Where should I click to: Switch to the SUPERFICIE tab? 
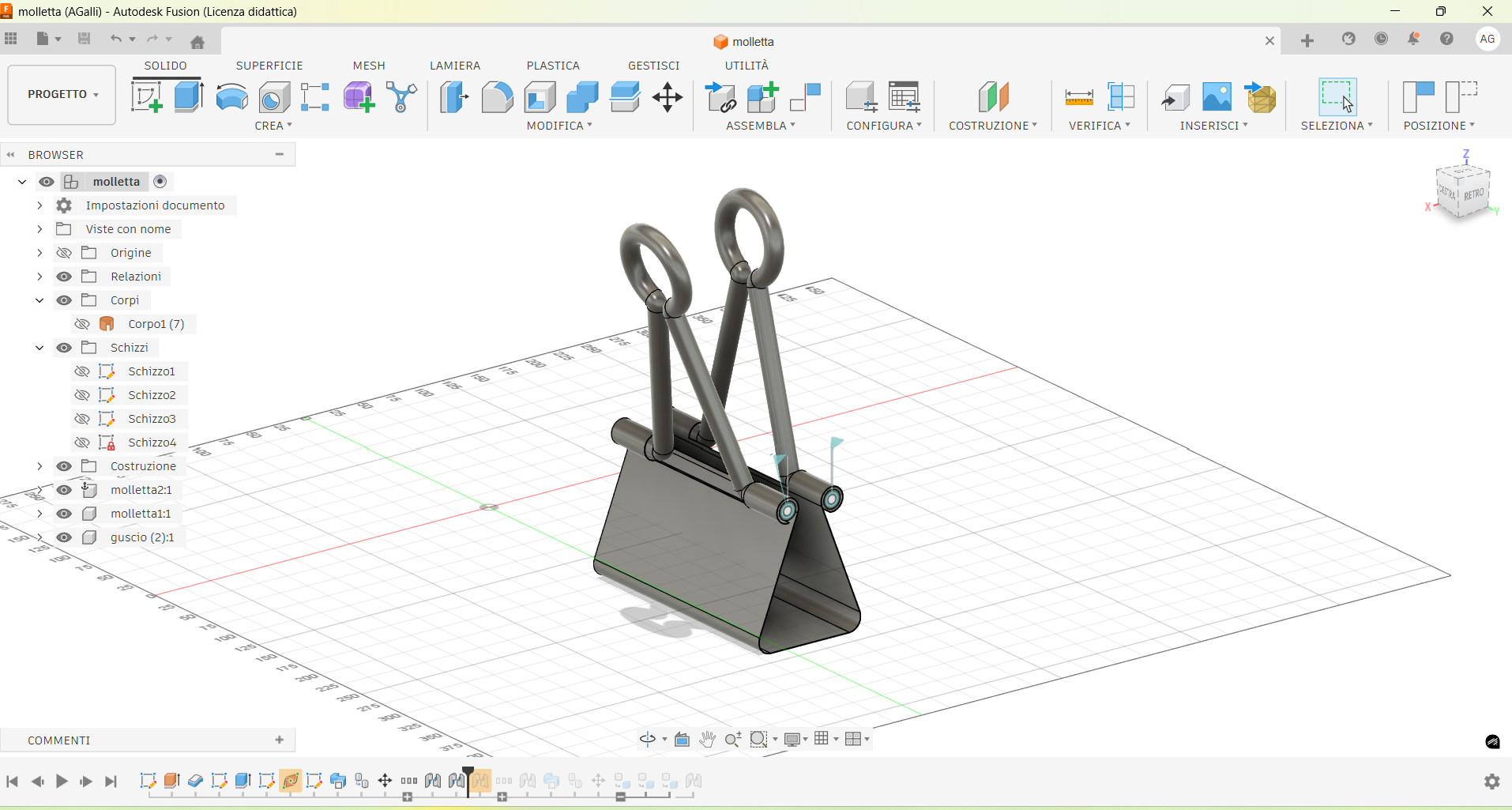(x=269, y=66)
